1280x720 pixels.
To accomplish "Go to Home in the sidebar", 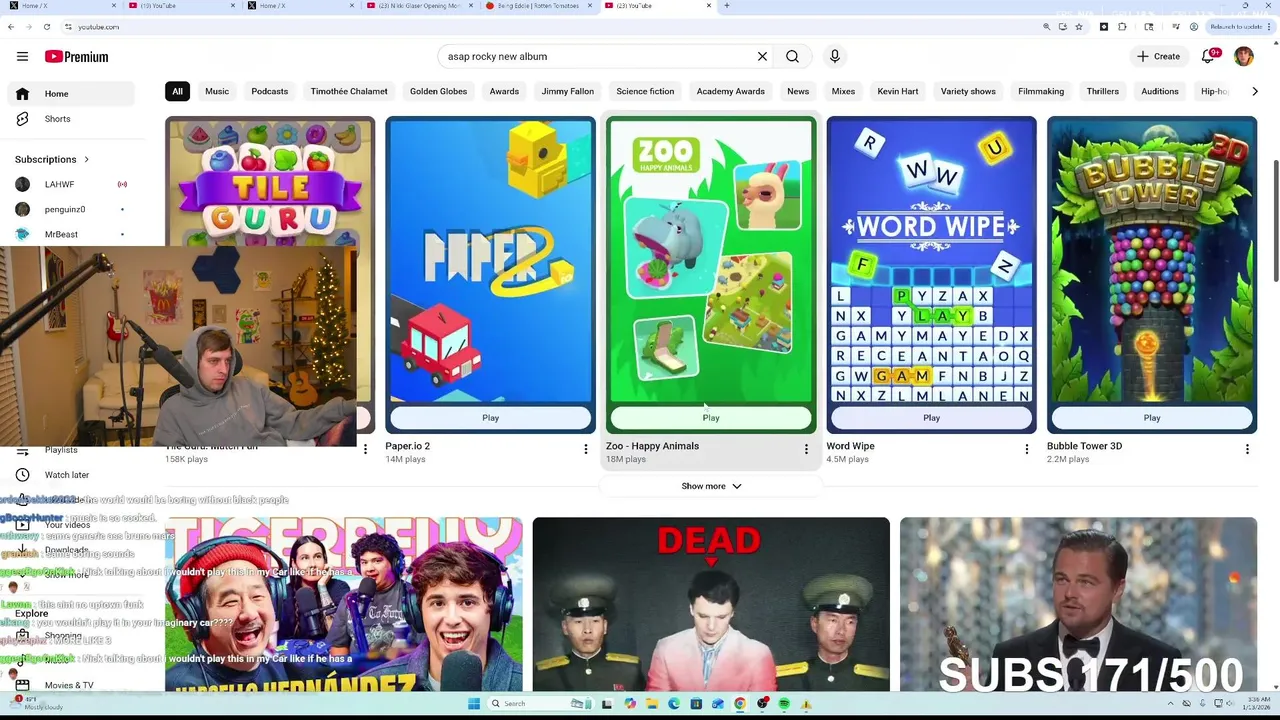I will pyautogui.click(x=70, y=94).
